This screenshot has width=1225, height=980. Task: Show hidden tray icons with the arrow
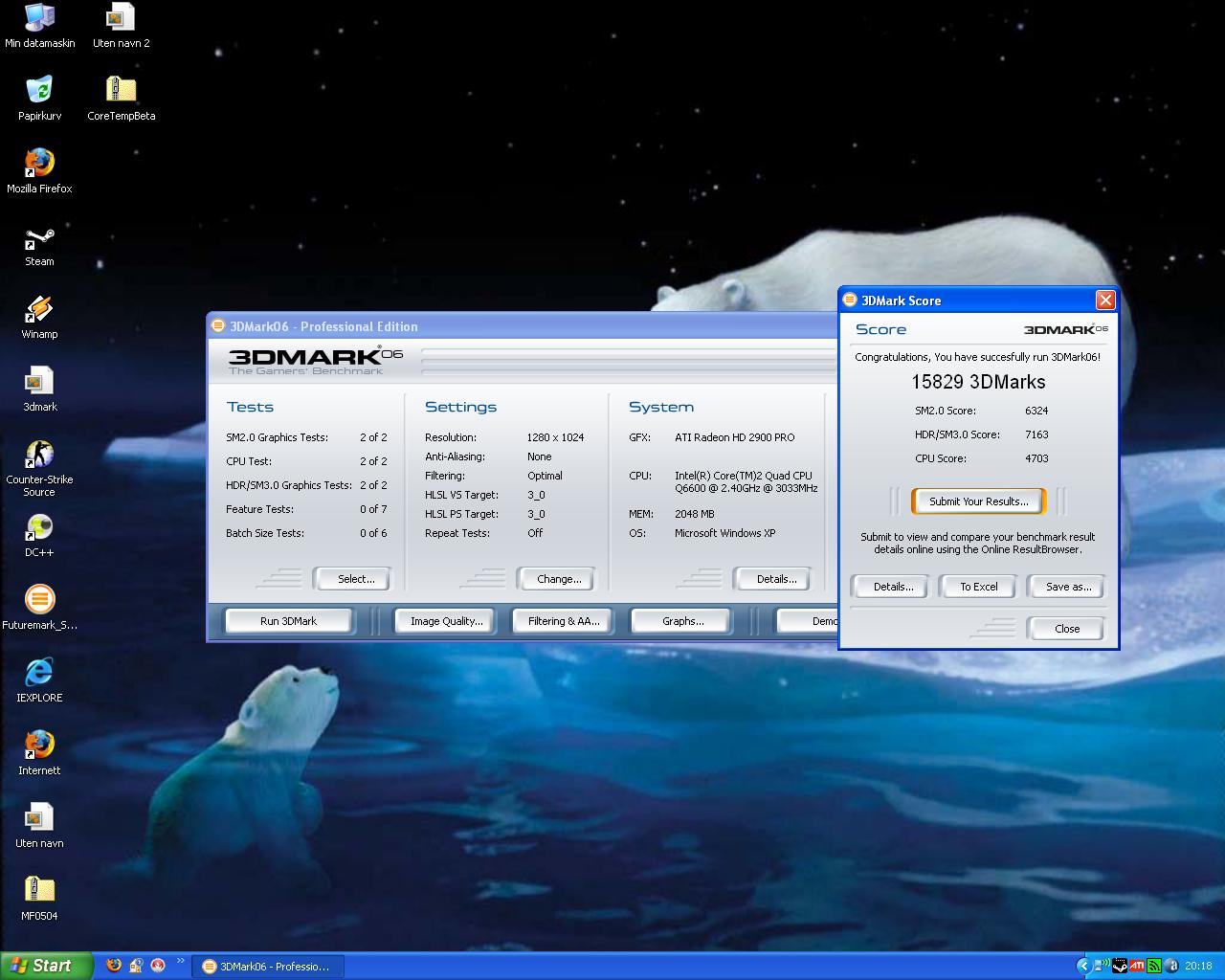pos(1083,966)
